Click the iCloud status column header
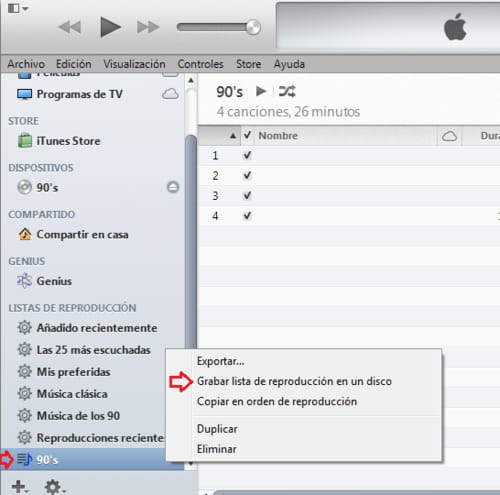Viewport: 500px width, 495px height. [x=449, y=136]
